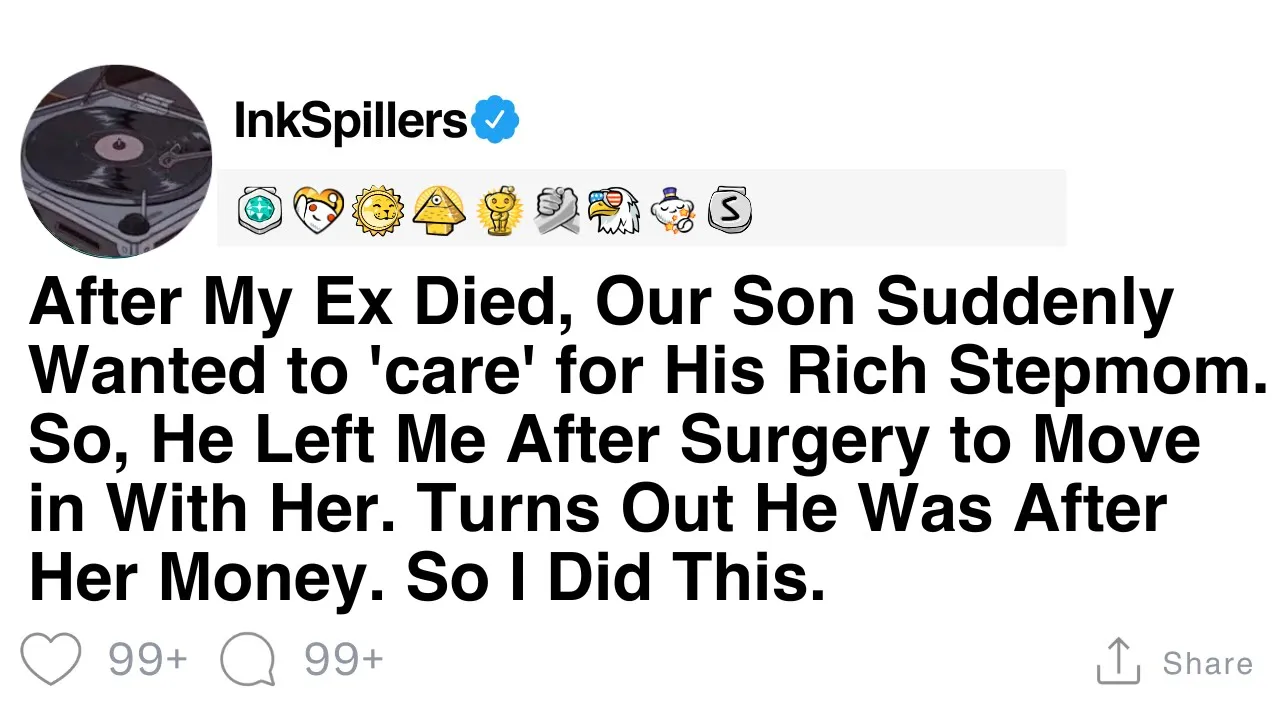
Task: Select the top-hat Snoo with stars award
Action: pyautogui.click(x=672, y=210)
